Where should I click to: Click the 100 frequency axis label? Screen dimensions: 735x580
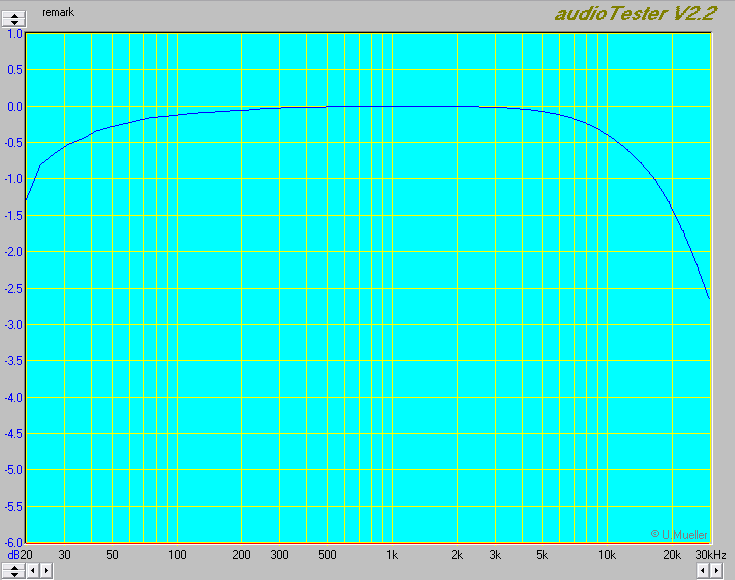coord(177,554)
